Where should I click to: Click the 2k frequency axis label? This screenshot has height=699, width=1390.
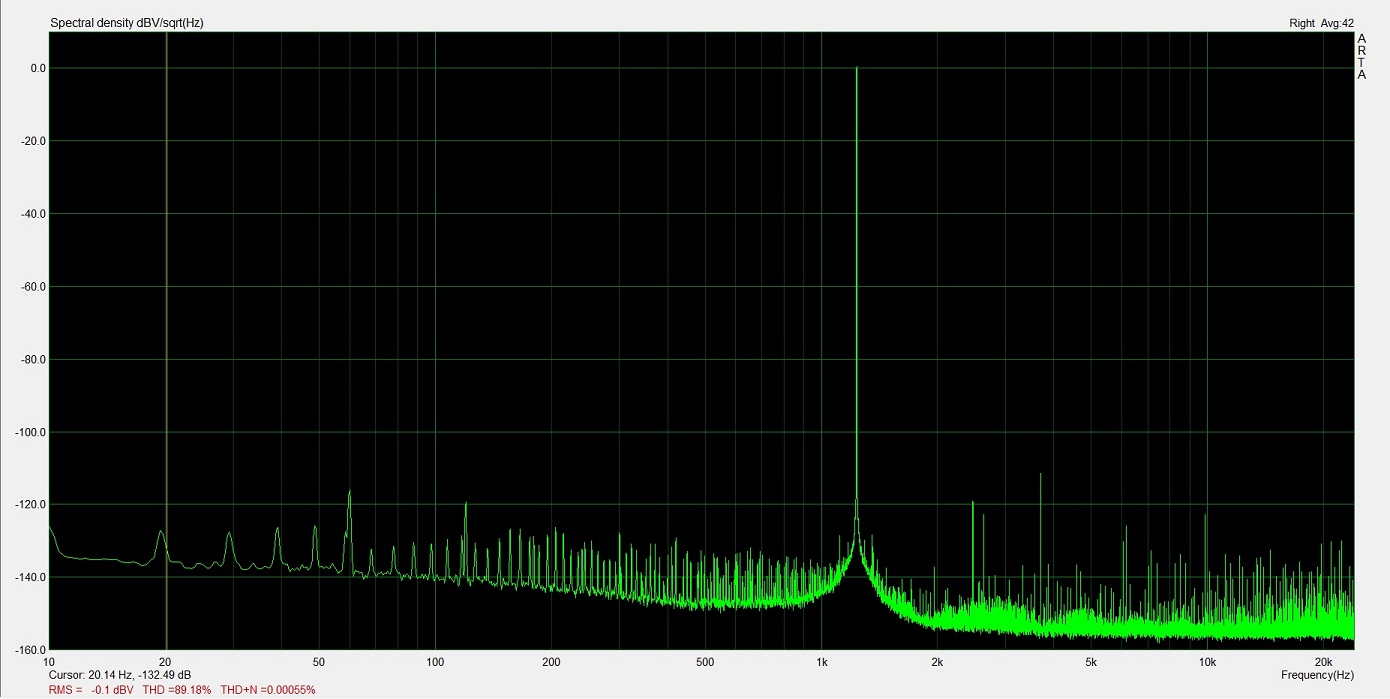coord(937,662)
